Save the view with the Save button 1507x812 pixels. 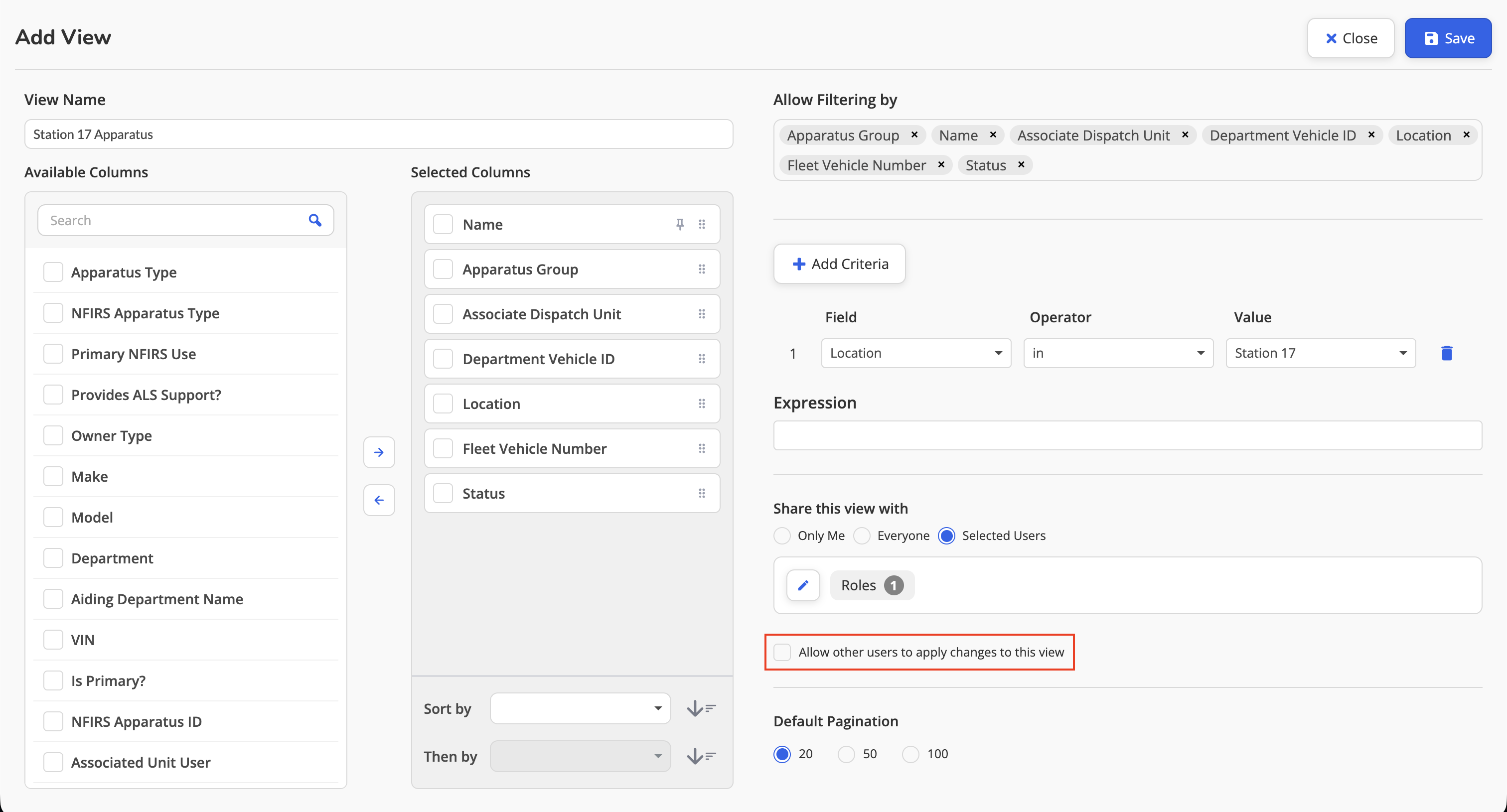point(1448,38)
